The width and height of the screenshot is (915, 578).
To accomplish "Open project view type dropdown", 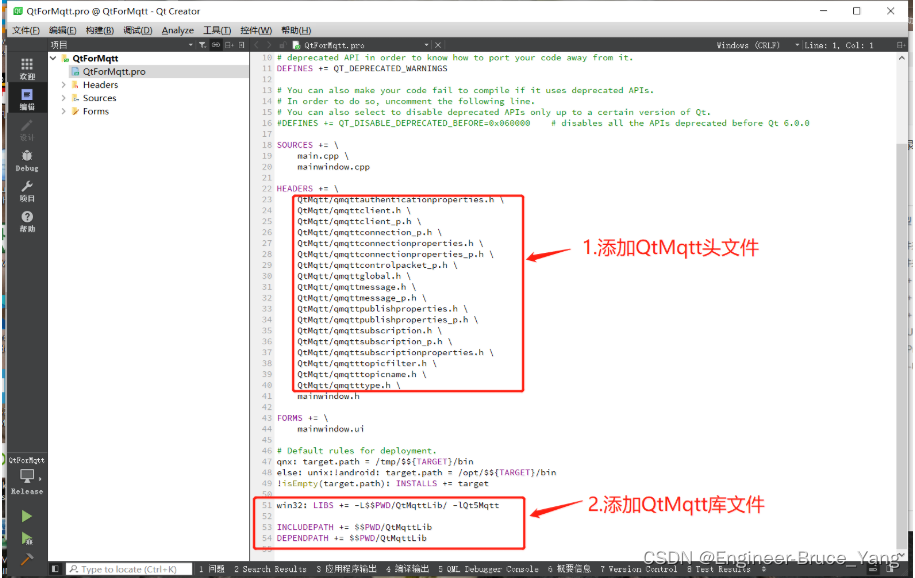I will pos(190,45).
